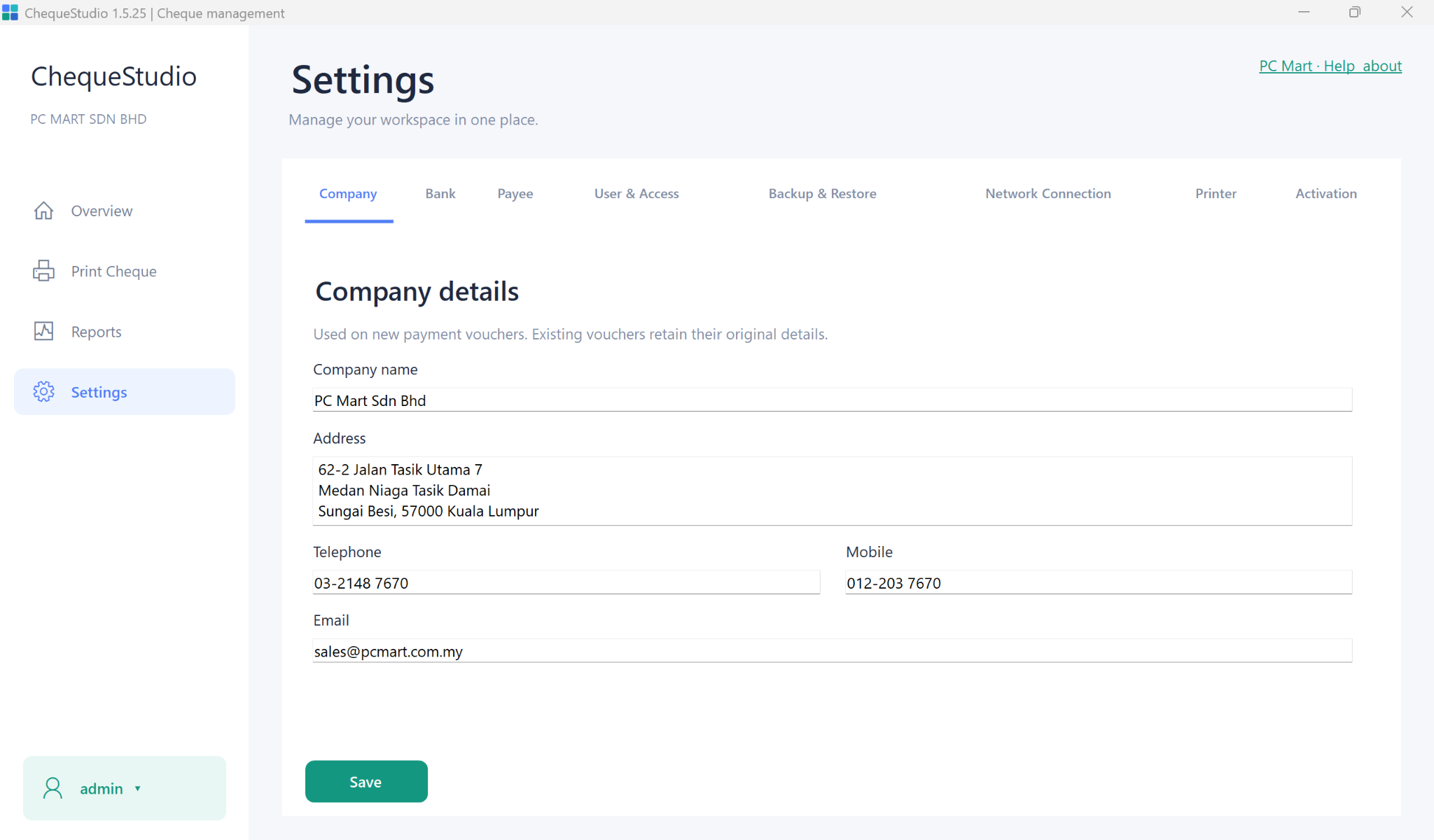Click the 'Manage your workspace in one place.' subtitle
The height and width of the screenshot is (840, 1434).
click(x=413, y=120)
